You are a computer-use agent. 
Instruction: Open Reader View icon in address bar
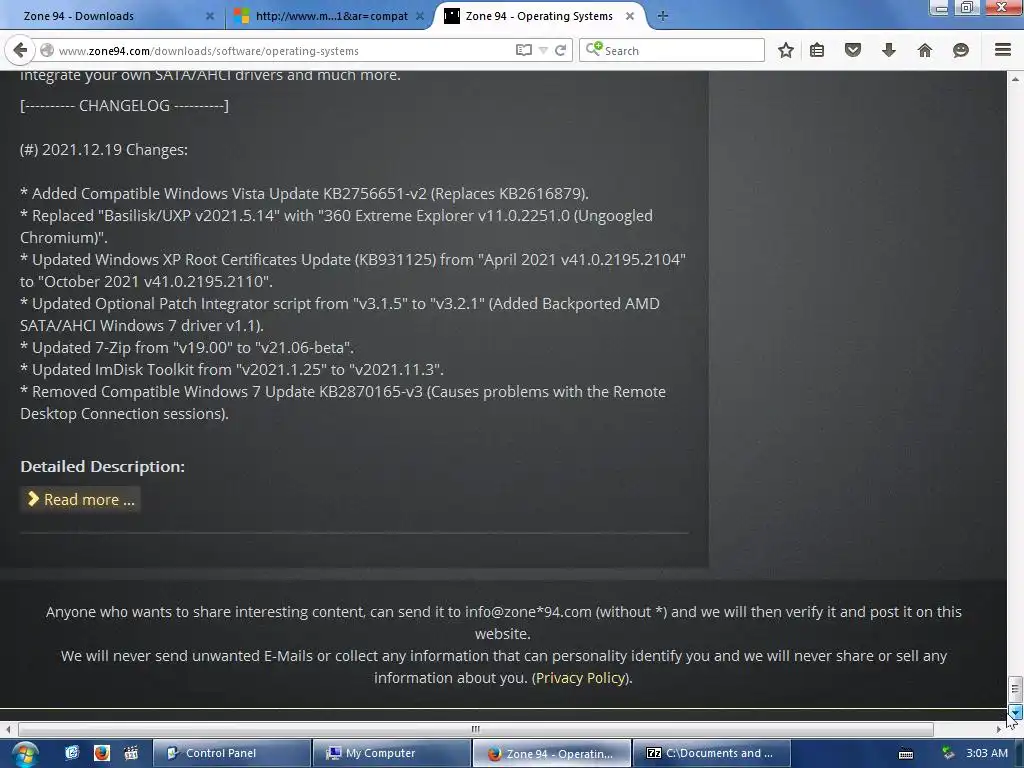pyautogui.click(x=523, y=50)
